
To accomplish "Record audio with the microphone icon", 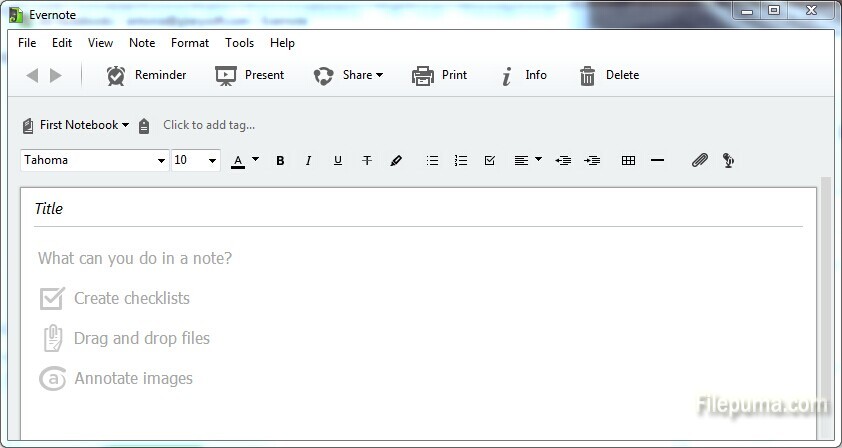I will point(729,160).
